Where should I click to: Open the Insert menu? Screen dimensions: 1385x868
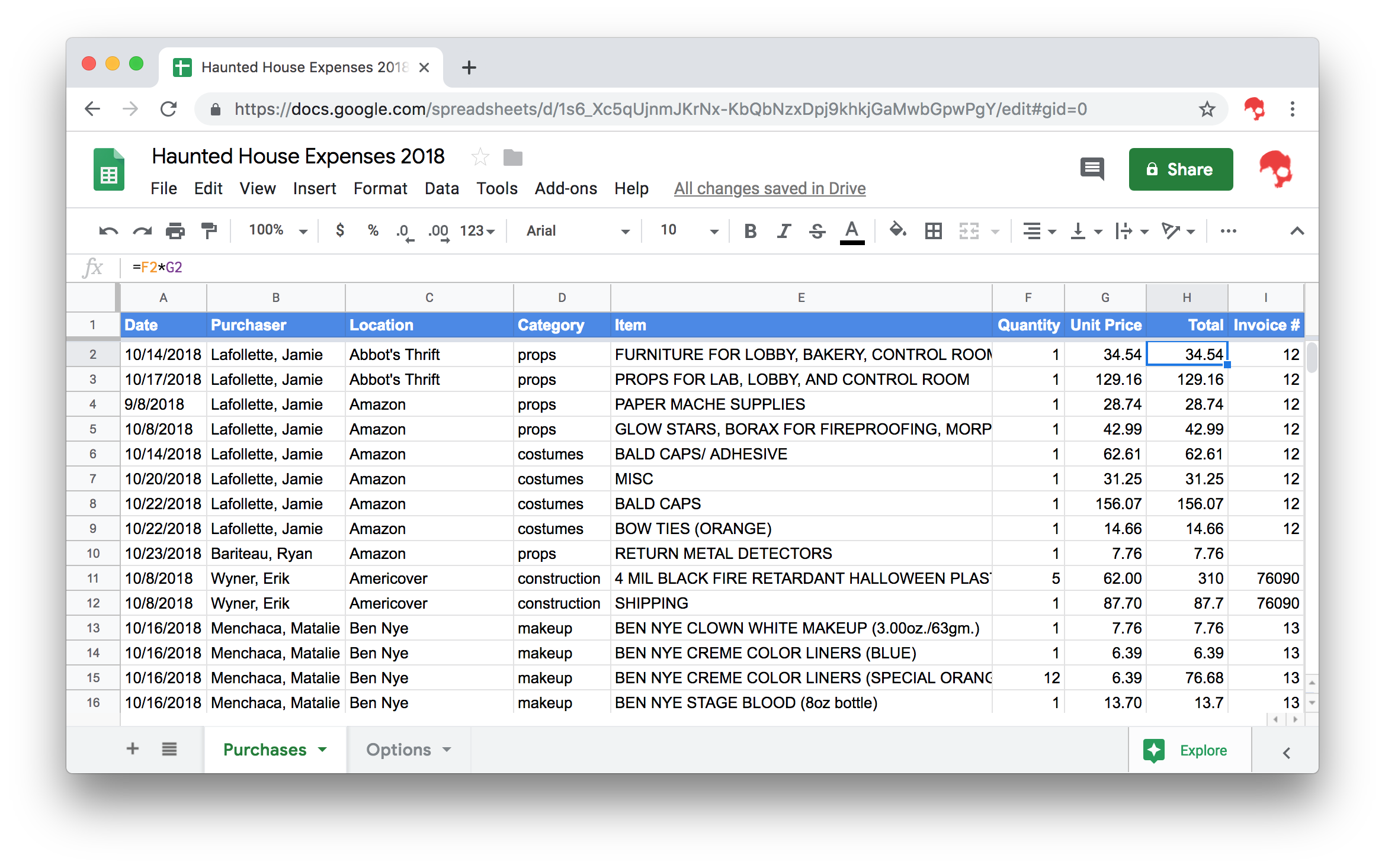pyautogui.click(x=314, y=188)
